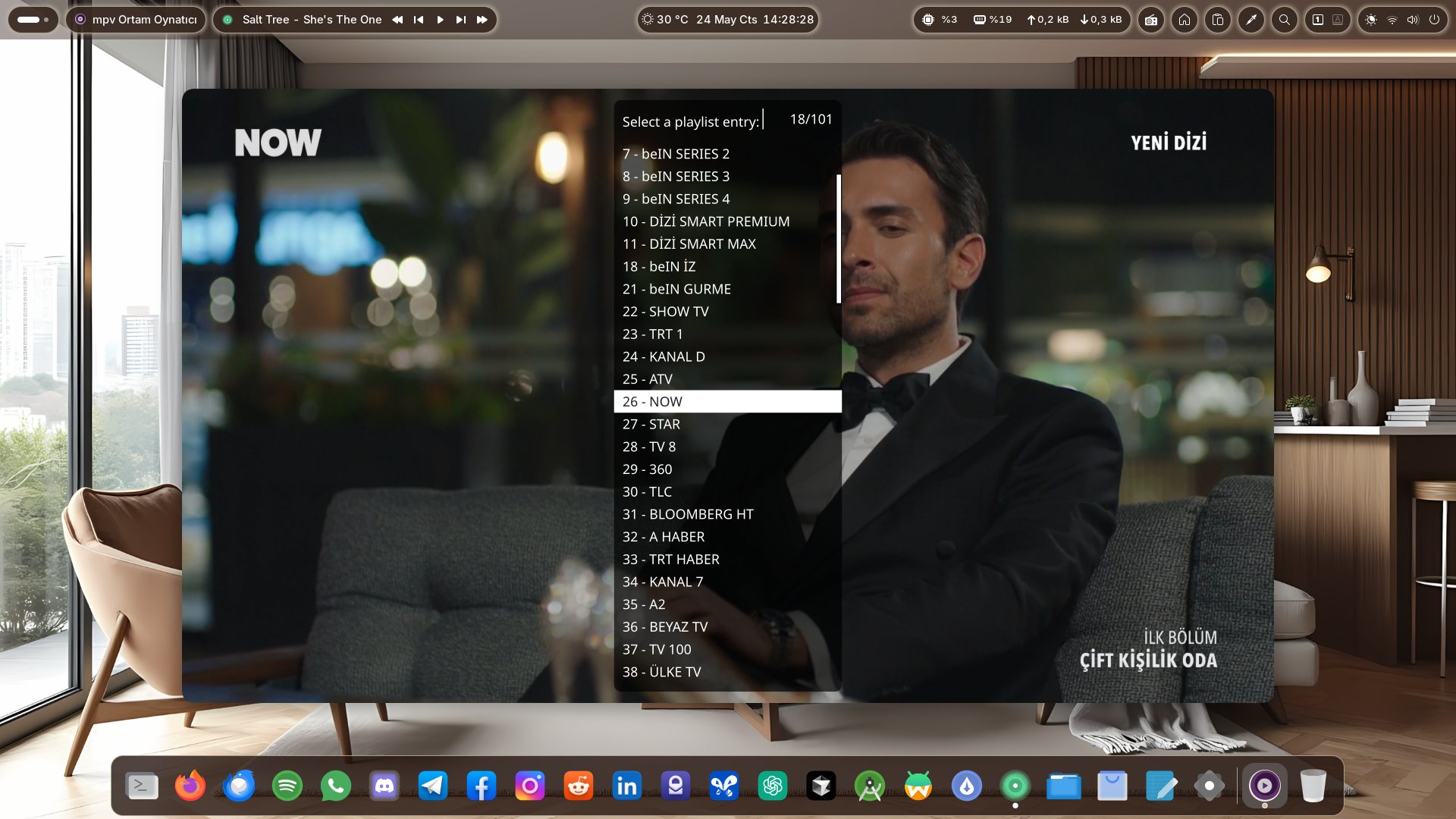Open Thunderbird mail from the dock
The image size is (1456, 819).
[239, 786]
